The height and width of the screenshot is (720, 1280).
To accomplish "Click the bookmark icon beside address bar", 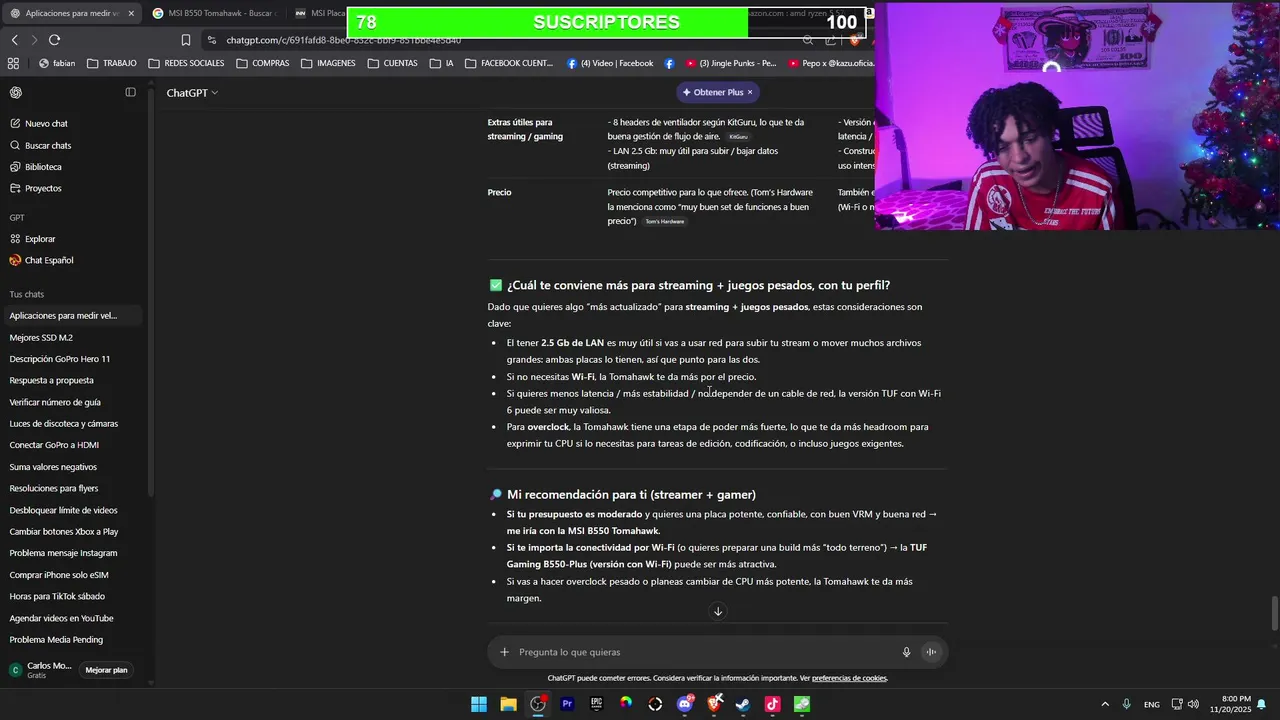I will click(186, 40).
